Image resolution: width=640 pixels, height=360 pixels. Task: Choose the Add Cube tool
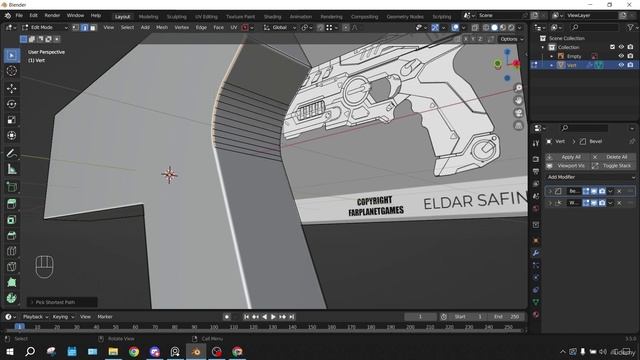[12, 187]
